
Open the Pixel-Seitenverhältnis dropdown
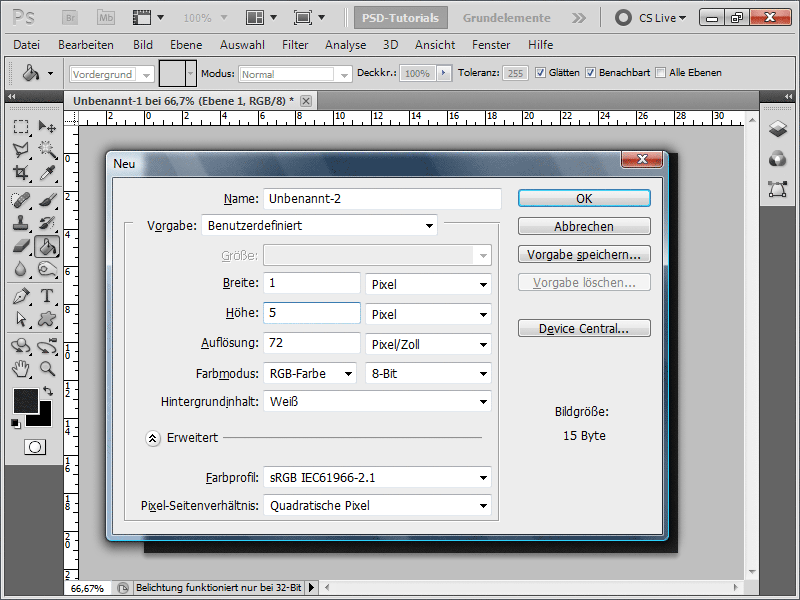click(378, 506)
